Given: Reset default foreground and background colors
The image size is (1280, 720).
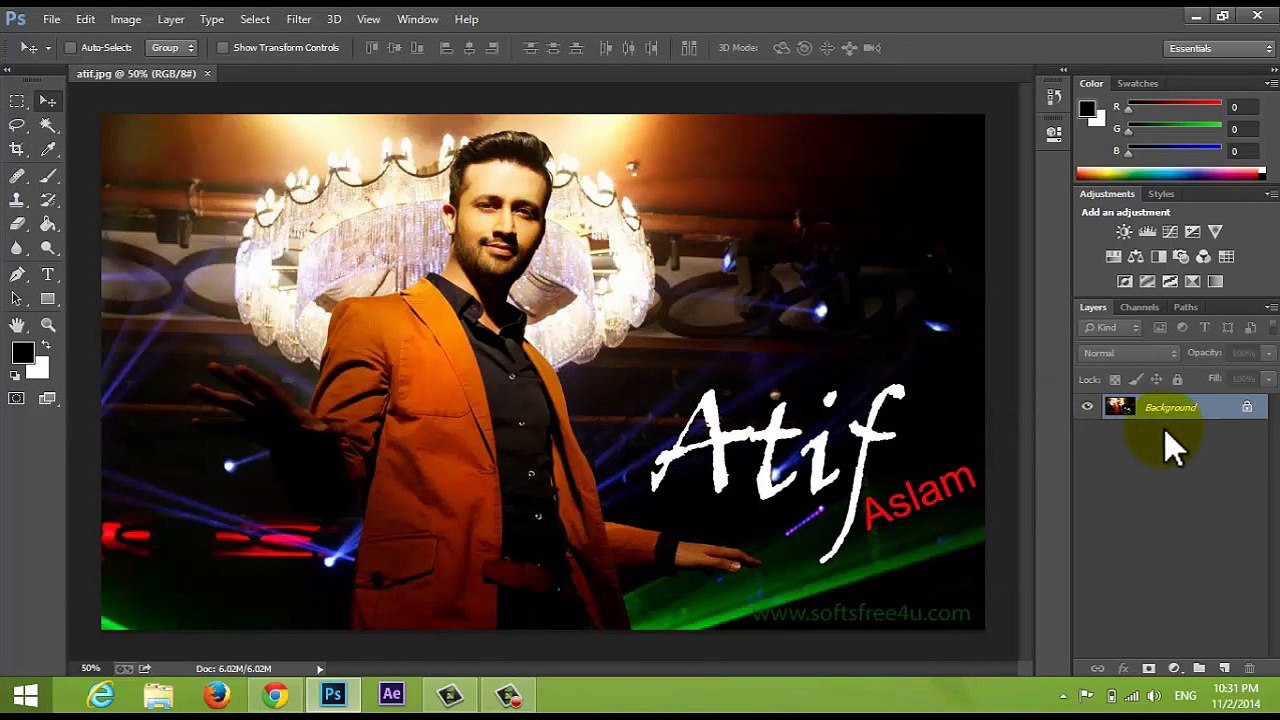Looking at the screenshot, I should pos(15,376).
